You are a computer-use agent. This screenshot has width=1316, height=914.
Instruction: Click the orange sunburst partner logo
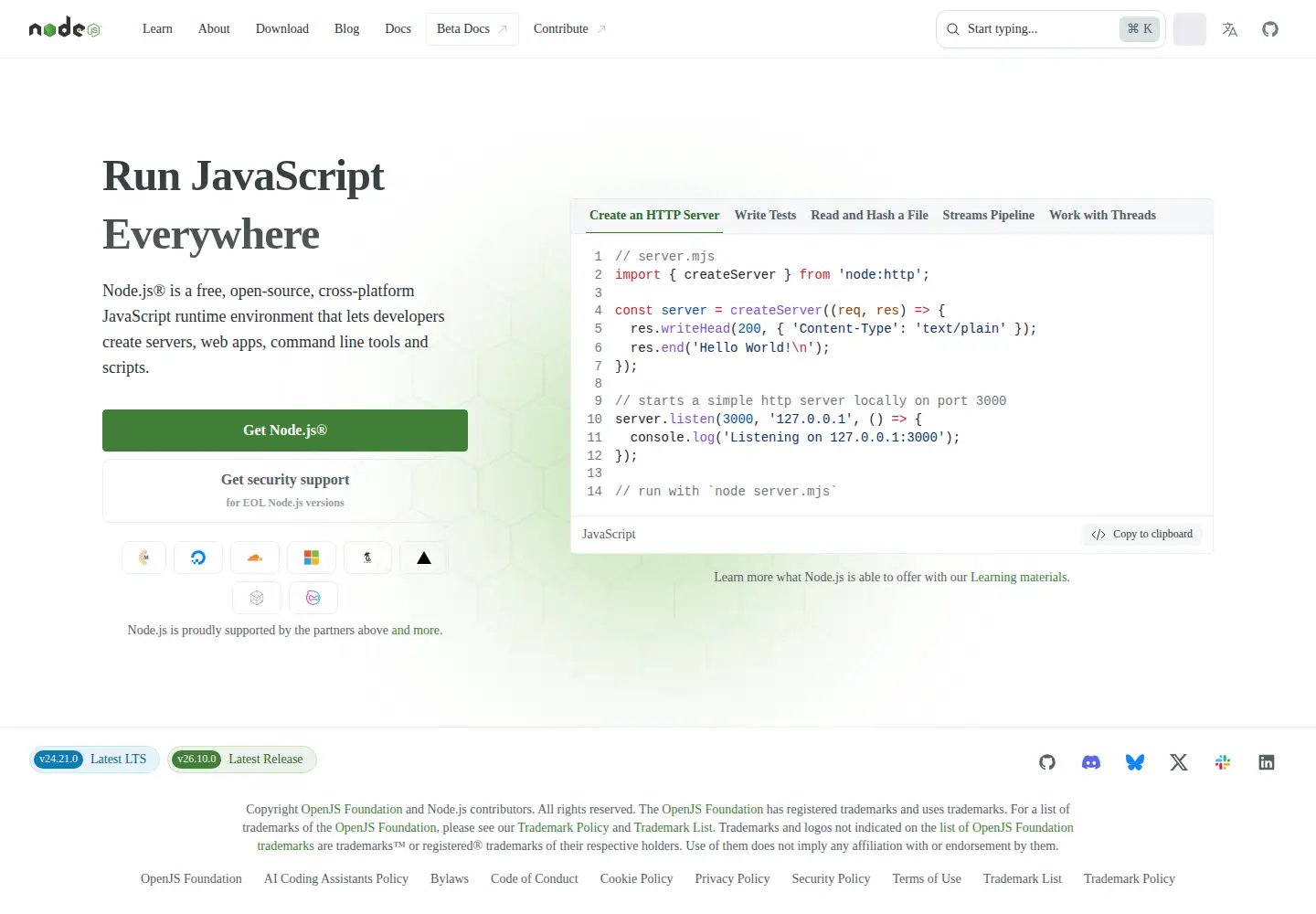[143, 558]
